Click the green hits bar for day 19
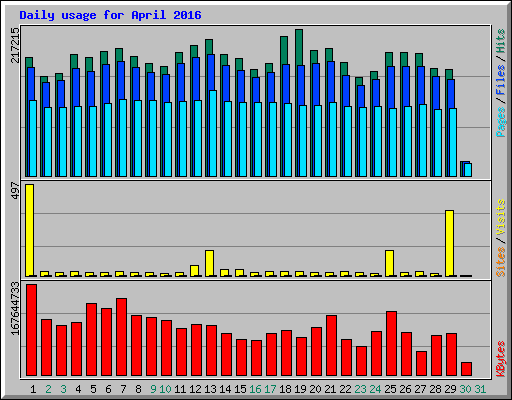512x400 pixels. 299,47
